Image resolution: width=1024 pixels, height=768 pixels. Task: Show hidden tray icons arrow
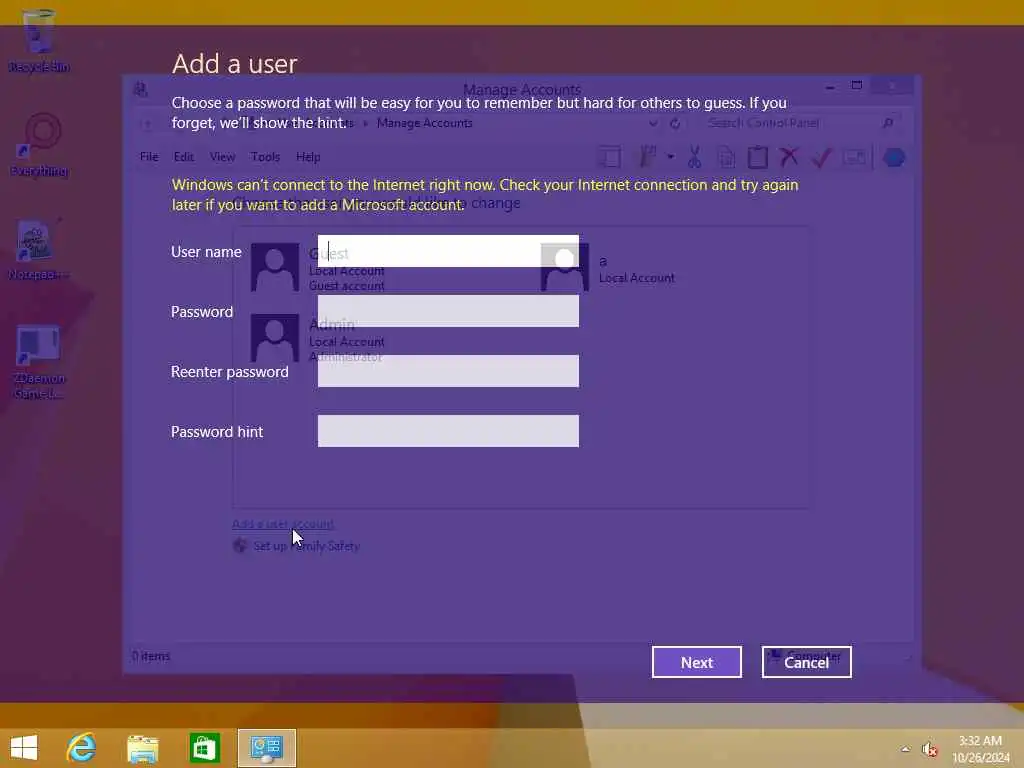click(905, 749)
